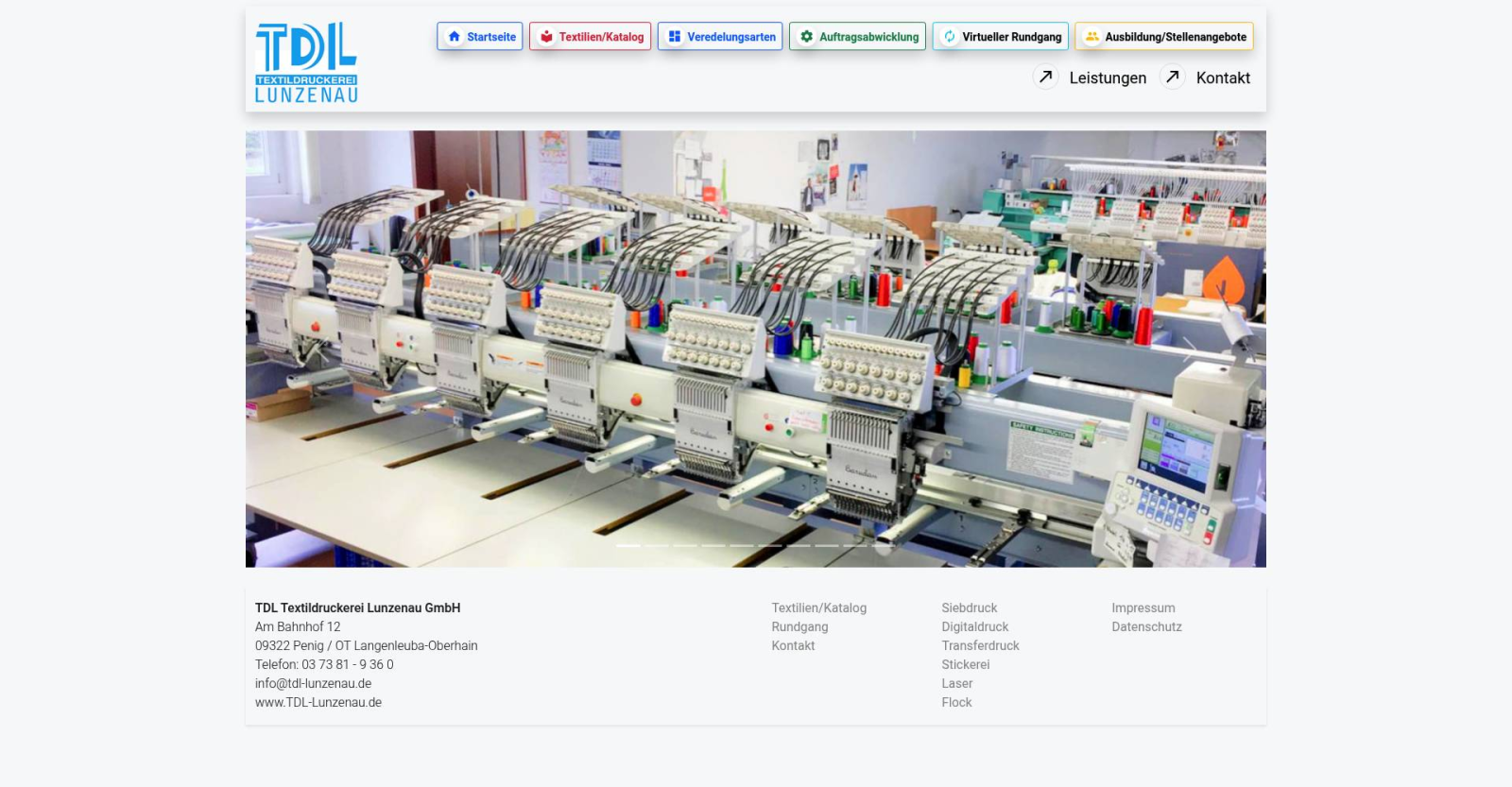
Task: Jump to the last carousel slide indicator
Action: pos(884,546)
